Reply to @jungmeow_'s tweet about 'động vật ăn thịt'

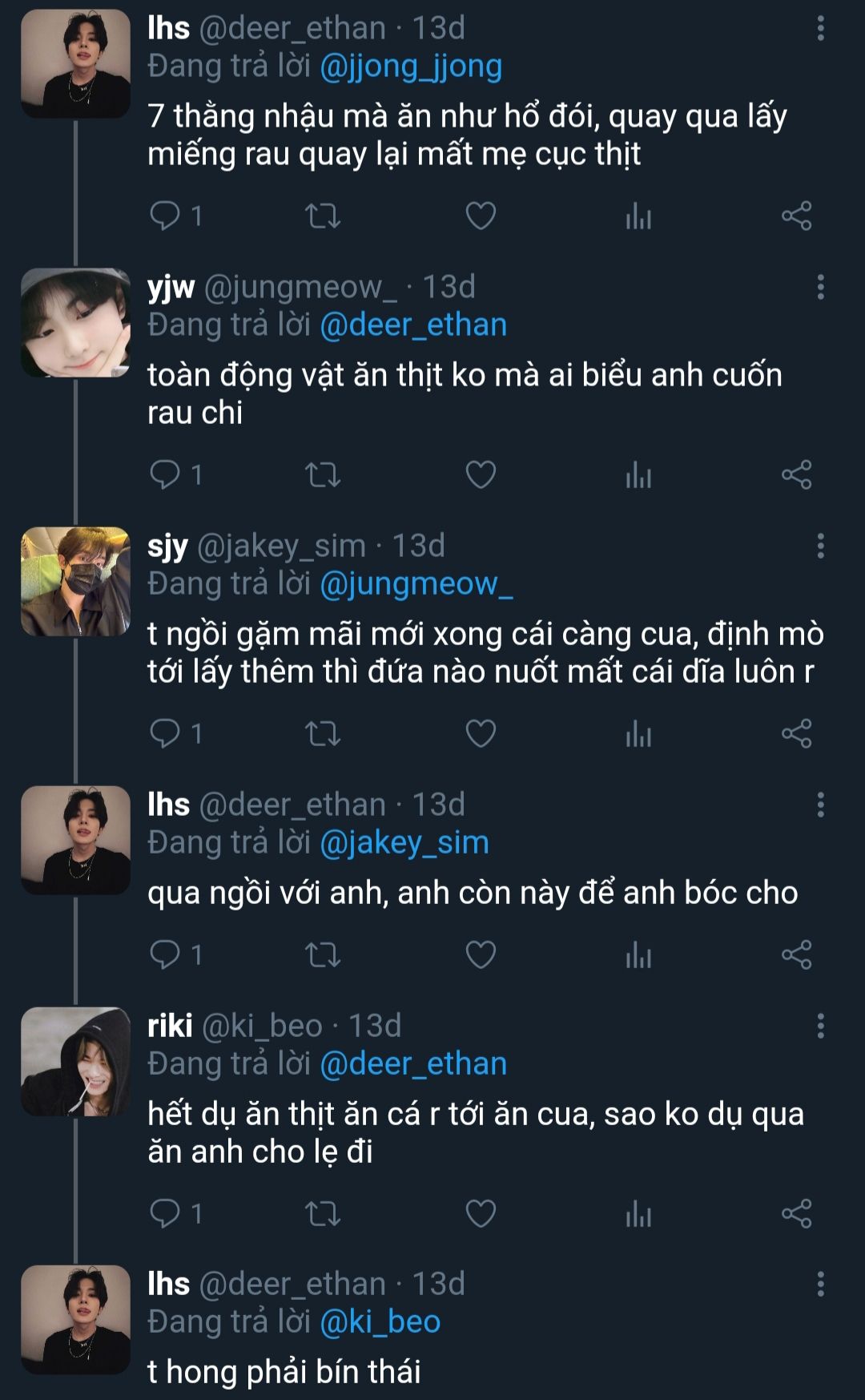pyautogui.click(x=166, y=474)
